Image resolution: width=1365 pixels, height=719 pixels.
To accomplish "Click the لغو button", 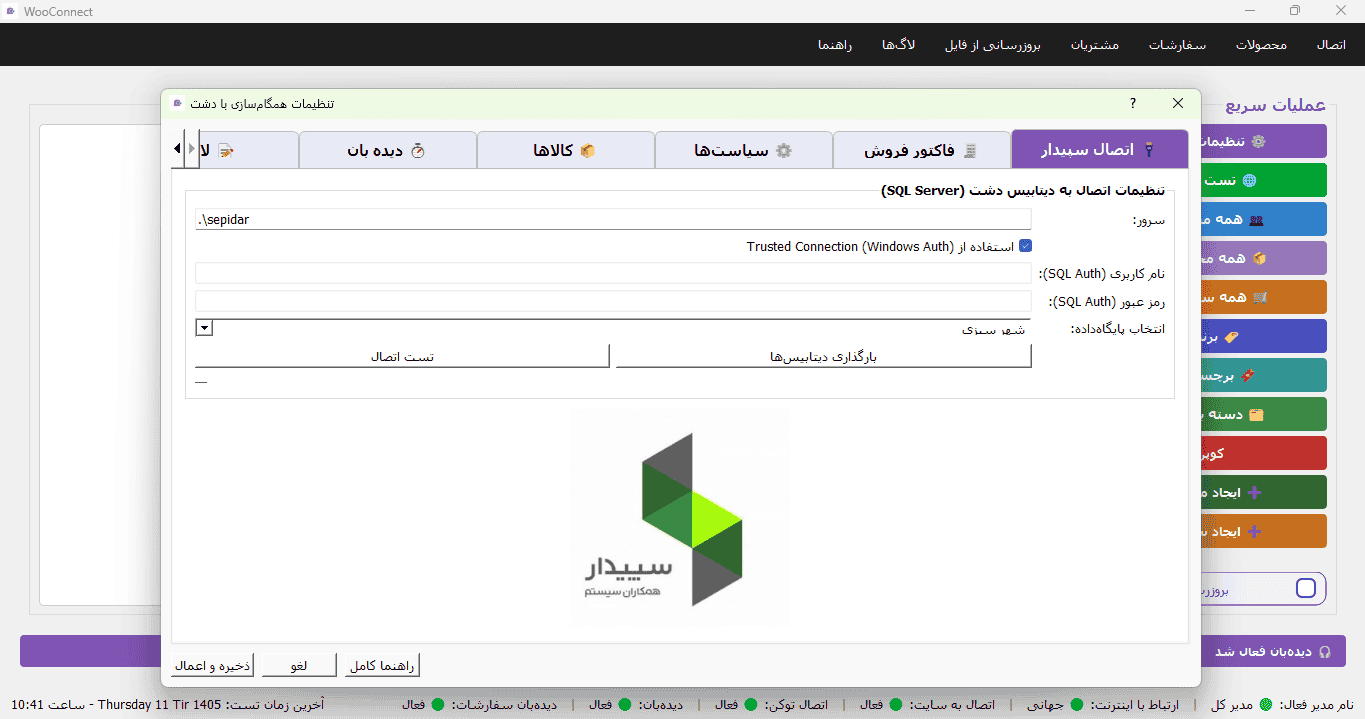I will 299,666.
